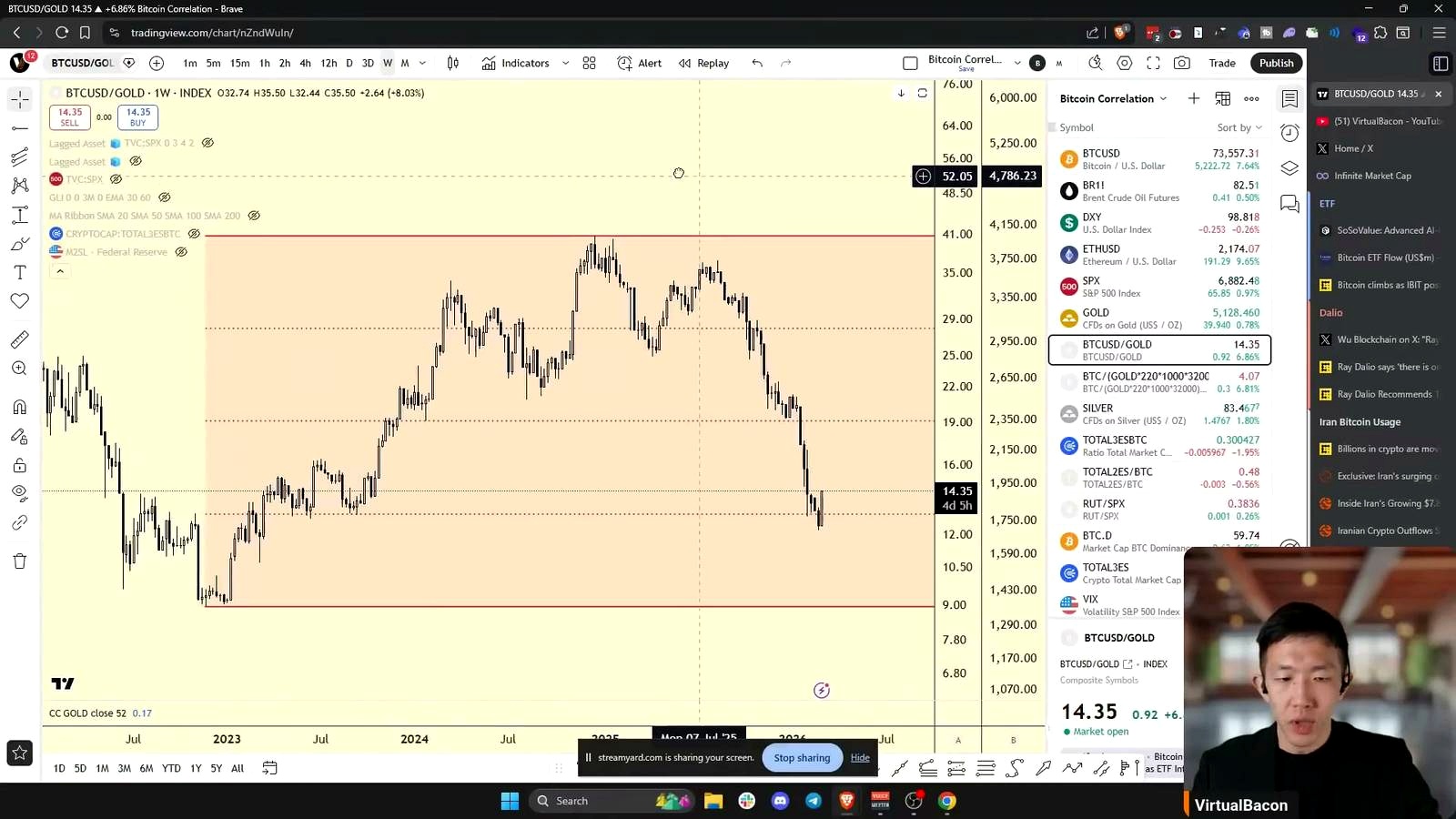Select the forecasting and measurement tool

pyautogui.click(x=20, y=216)
